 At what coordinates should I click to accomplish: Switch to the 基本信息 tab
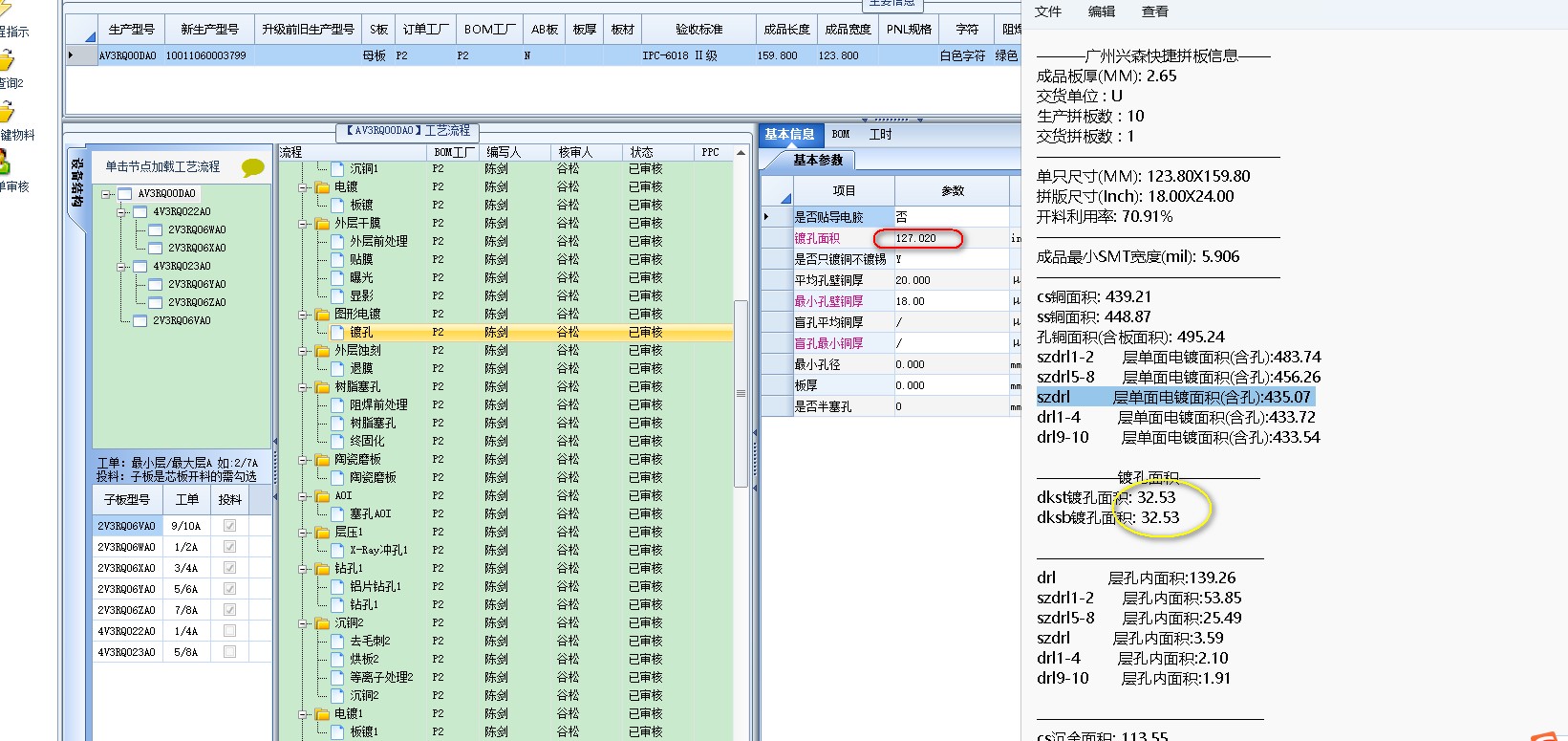point(789,135)
